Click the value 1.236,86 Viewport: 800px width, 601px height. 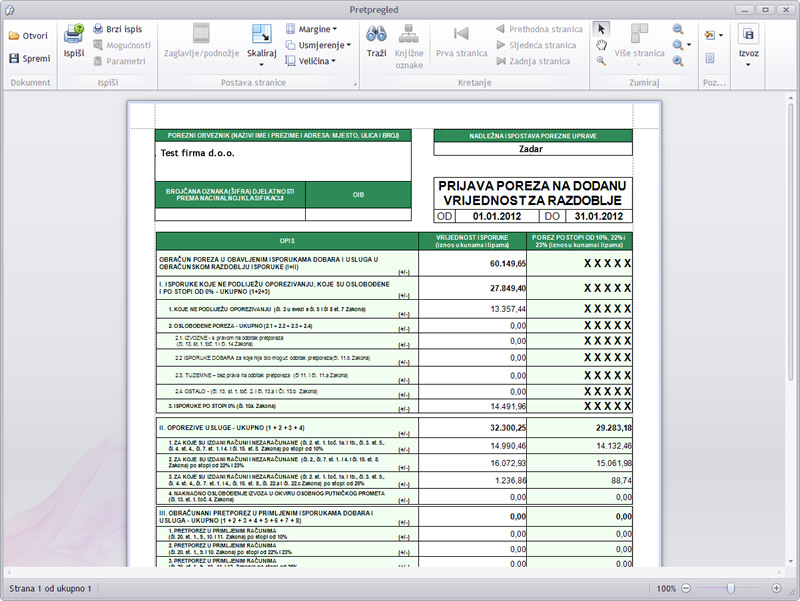click(x=511, y=481)
